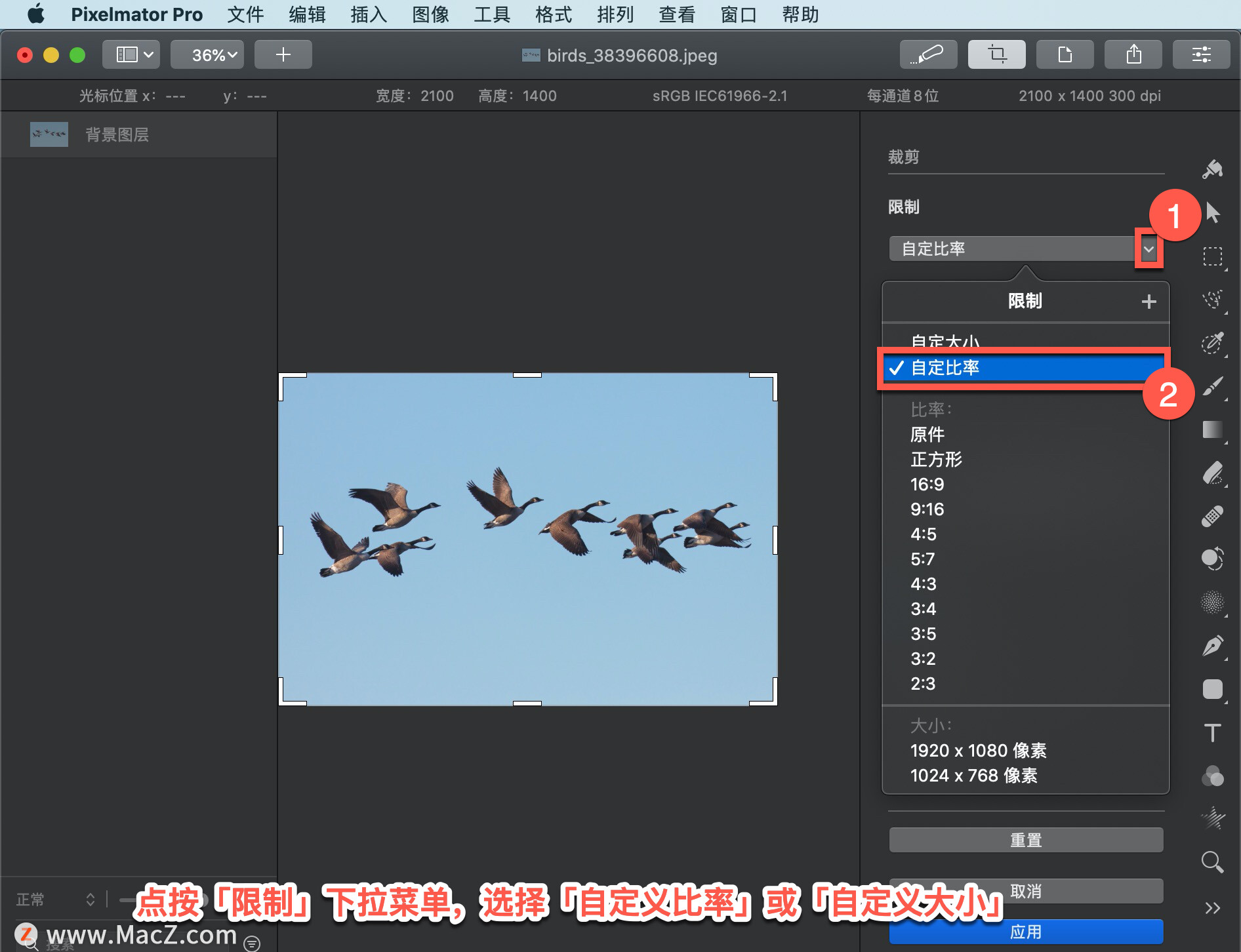Open the adjustment sliders toolbar button
The height and width of the screenshot is (952, 1241).
tap(1202, 54)
